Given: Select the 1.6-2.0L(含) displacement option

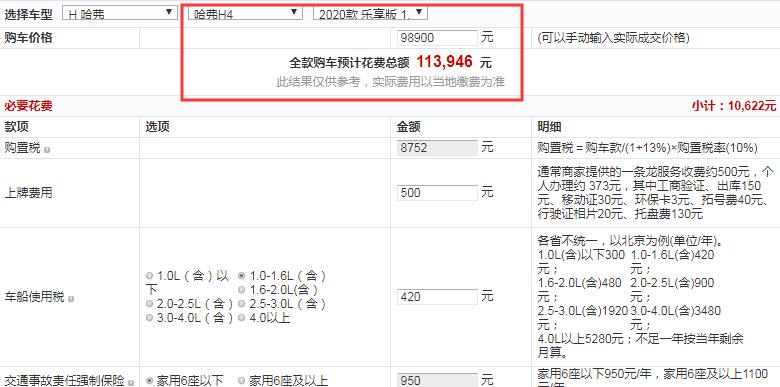Looking at the screenshot, I should (242, 290).
